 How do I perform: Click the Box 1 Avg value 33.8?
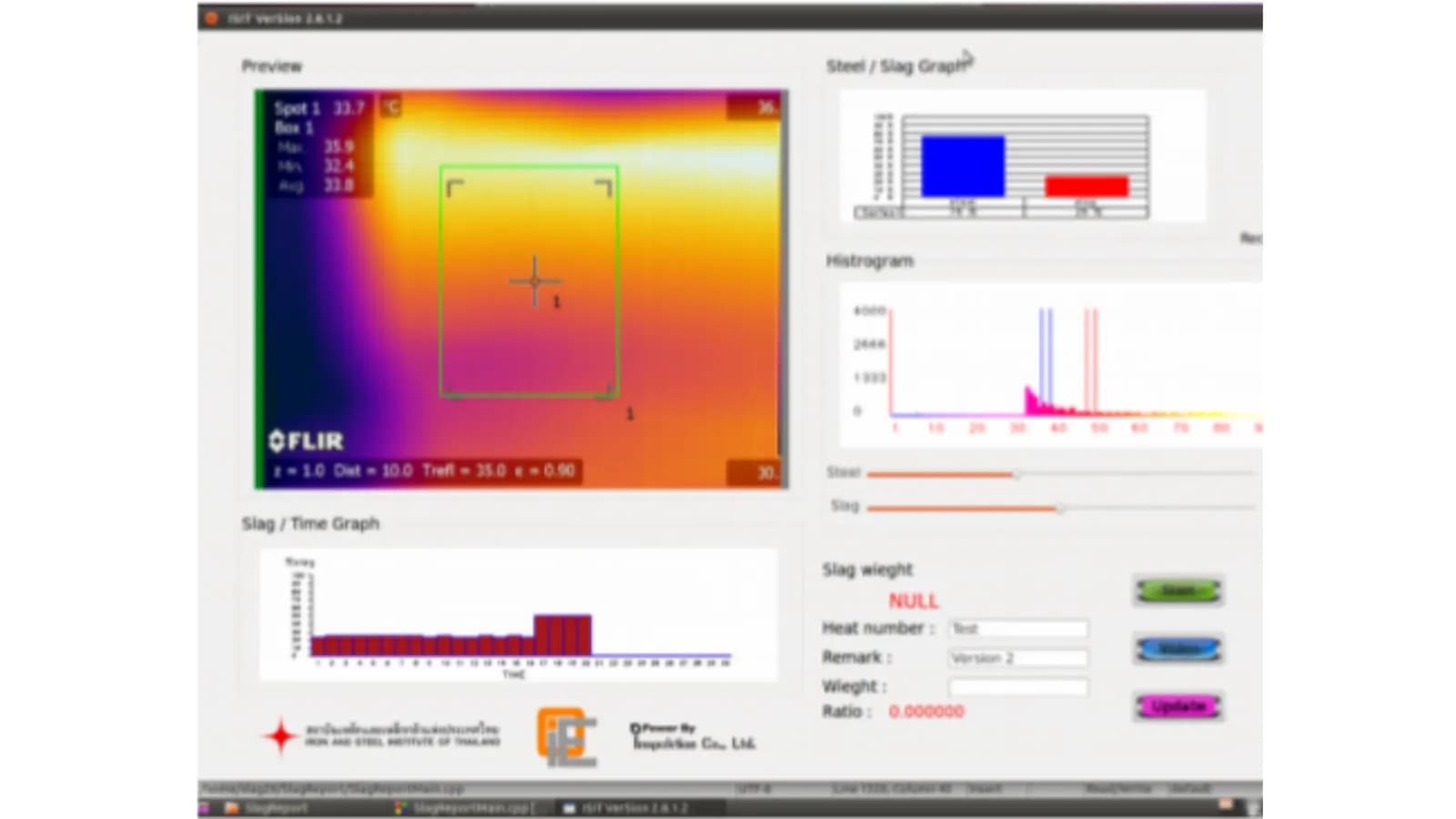click(339, 185)
